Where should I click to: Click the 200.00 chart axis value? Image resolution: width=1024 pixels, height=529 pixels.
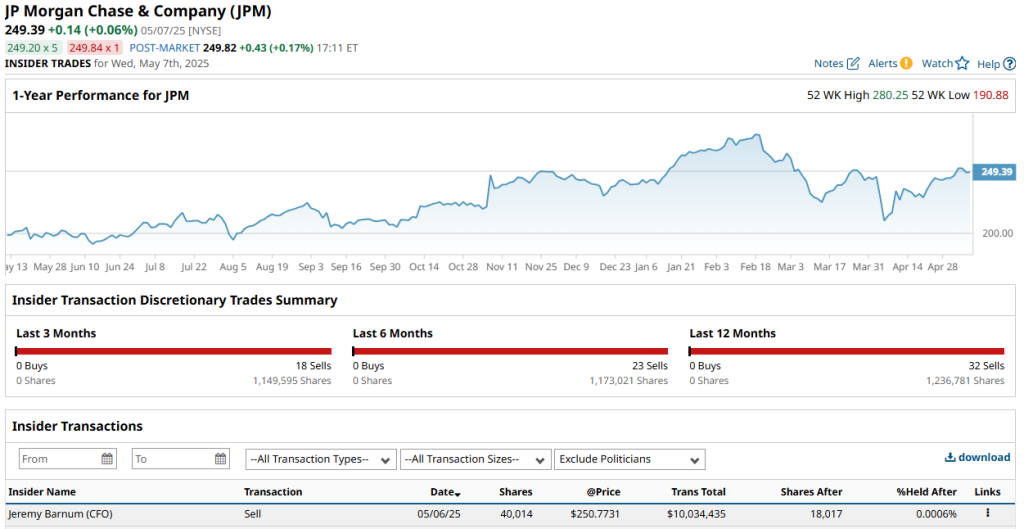coord(998,233)
